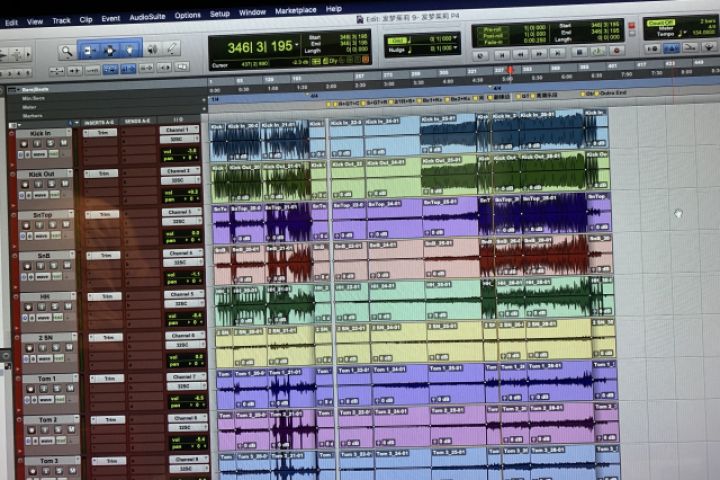
Task: Select the Trim tool in toolbar
Action: [88, 51]
